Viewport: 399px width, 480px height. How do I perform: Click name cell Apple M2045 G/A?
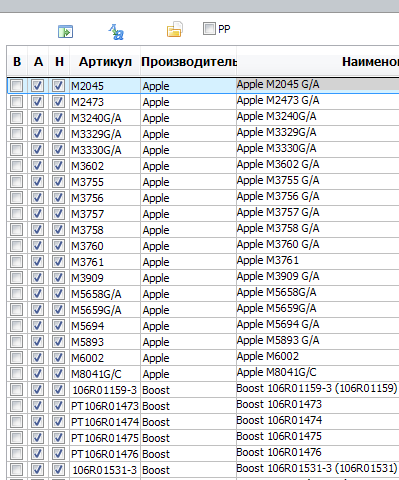pyautogui.click(x=318, y=85)
